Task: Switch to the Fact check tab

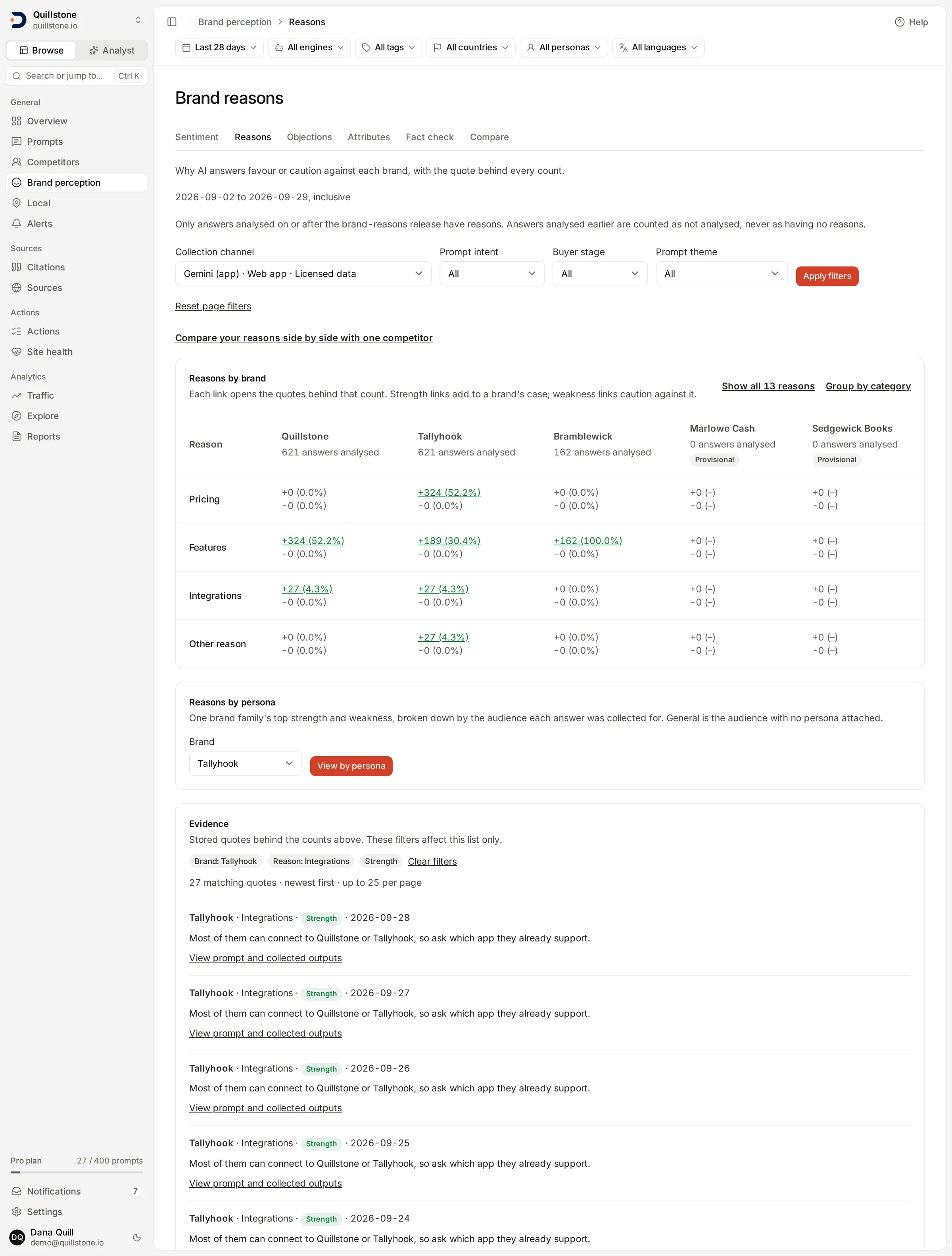Action: tap(430, 137)
